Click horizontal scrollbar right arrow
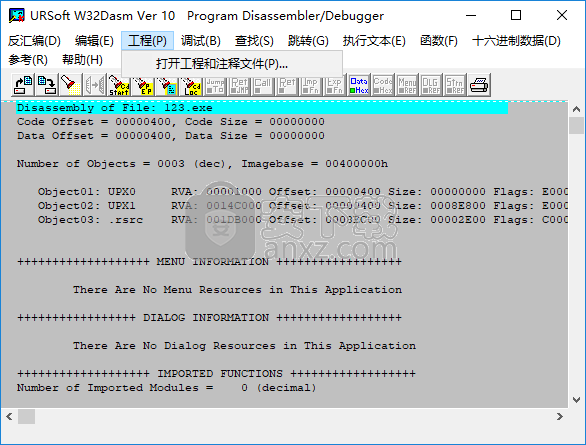The width and height of the screenshot is (586, 445). pyautogui.click(x=559, y=416)
